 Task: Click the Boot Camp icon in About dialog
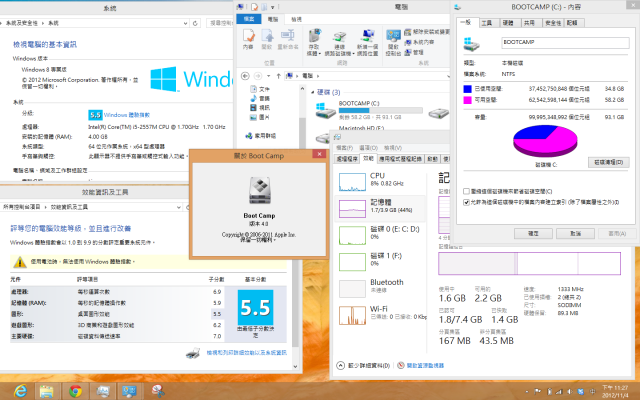(260, 190)
